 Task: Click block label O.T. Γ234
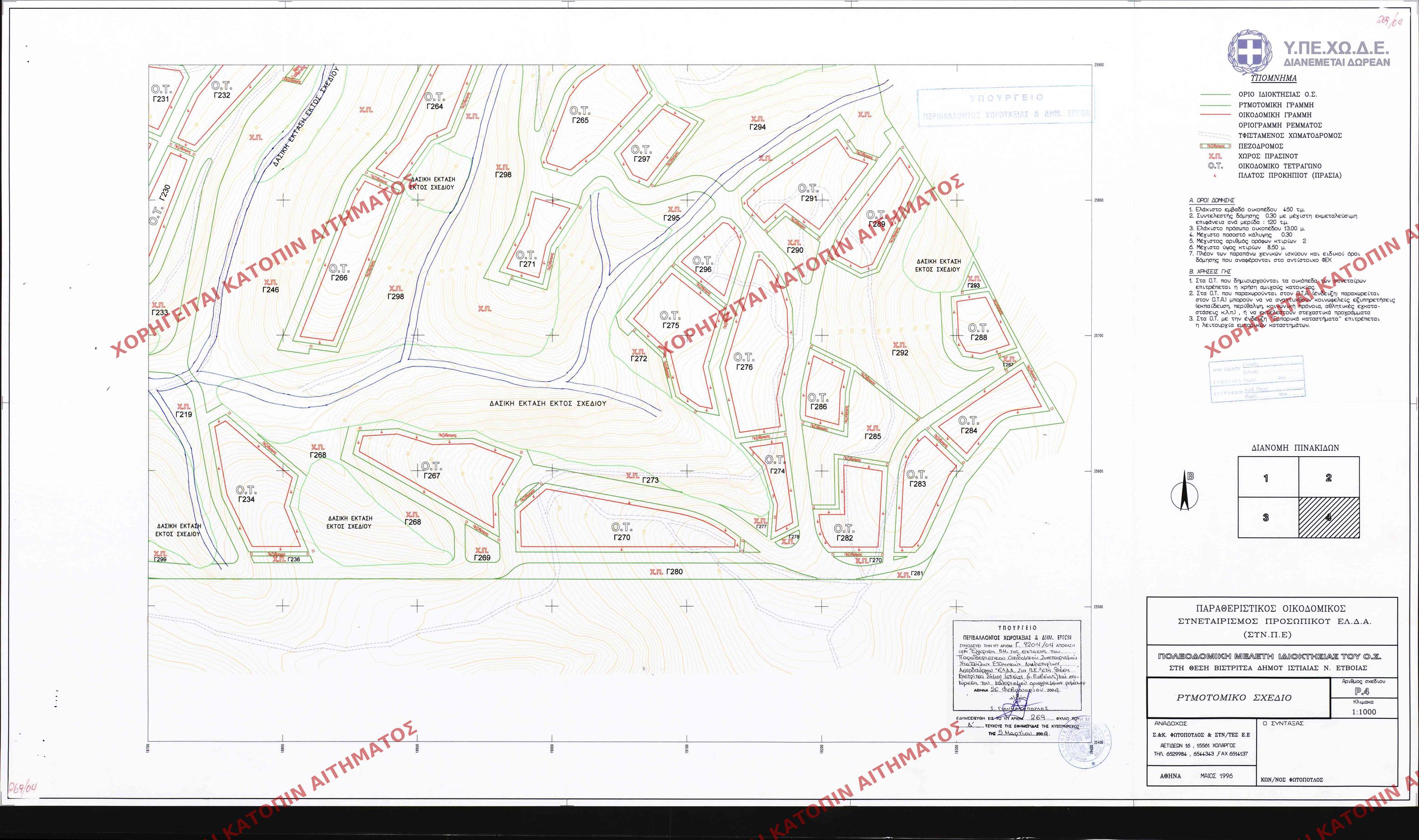(246, 494)
